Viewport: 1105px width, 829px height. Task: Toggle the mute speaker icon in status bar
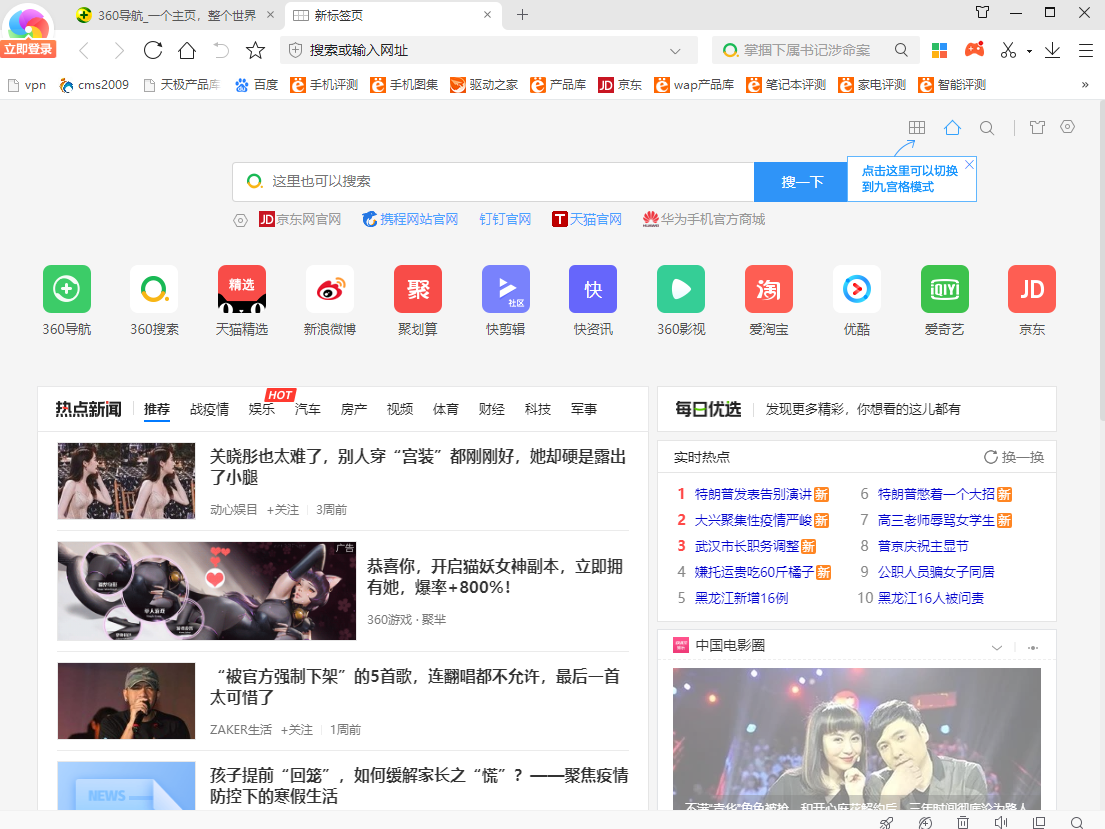[x=1001, y=822]
